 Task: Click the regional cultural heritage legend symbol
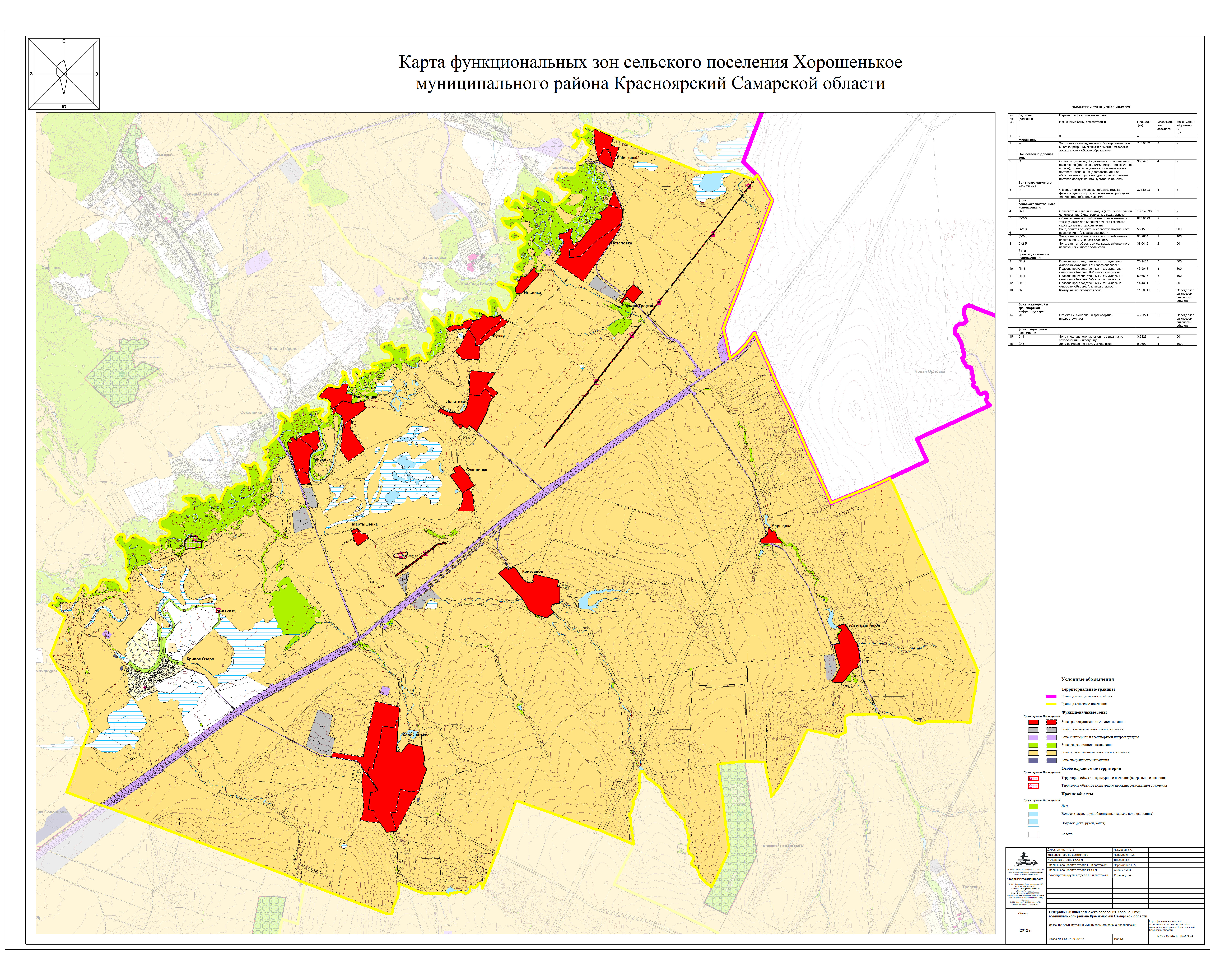coord(1033,786)
